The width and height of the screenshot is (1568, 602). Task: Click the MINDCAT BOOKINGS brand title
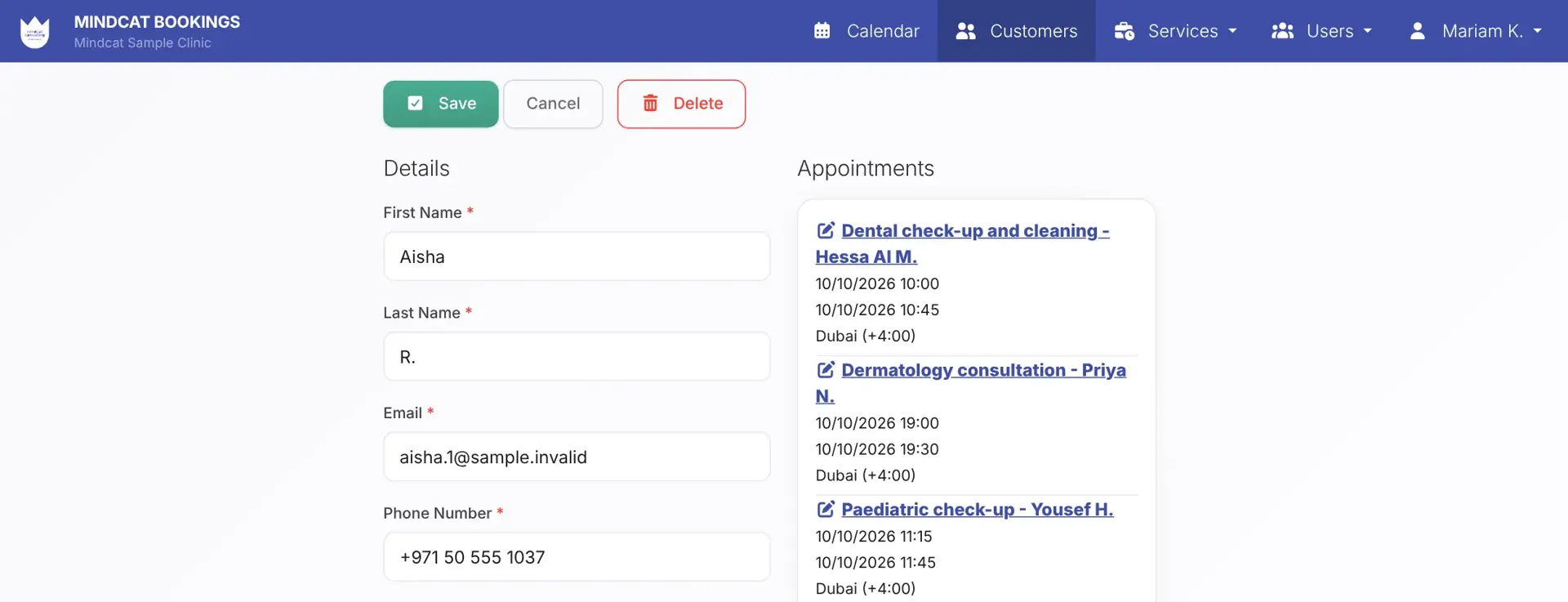click(x=157, y=22)
